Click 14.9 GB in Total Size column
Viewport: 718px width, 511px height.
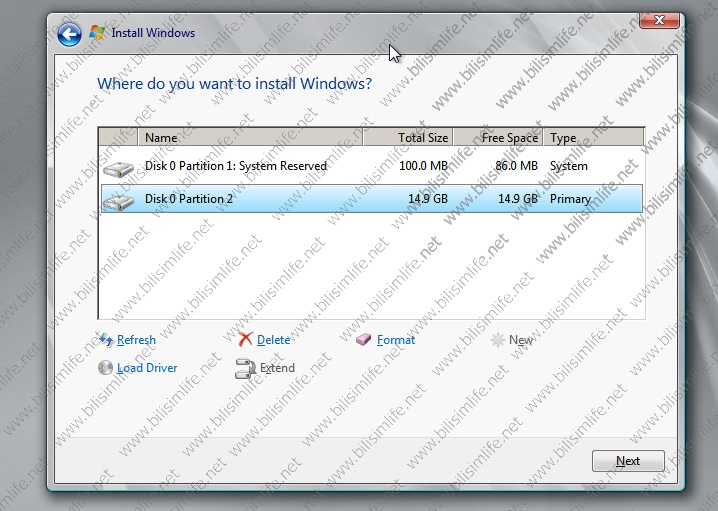click(428, 199)
